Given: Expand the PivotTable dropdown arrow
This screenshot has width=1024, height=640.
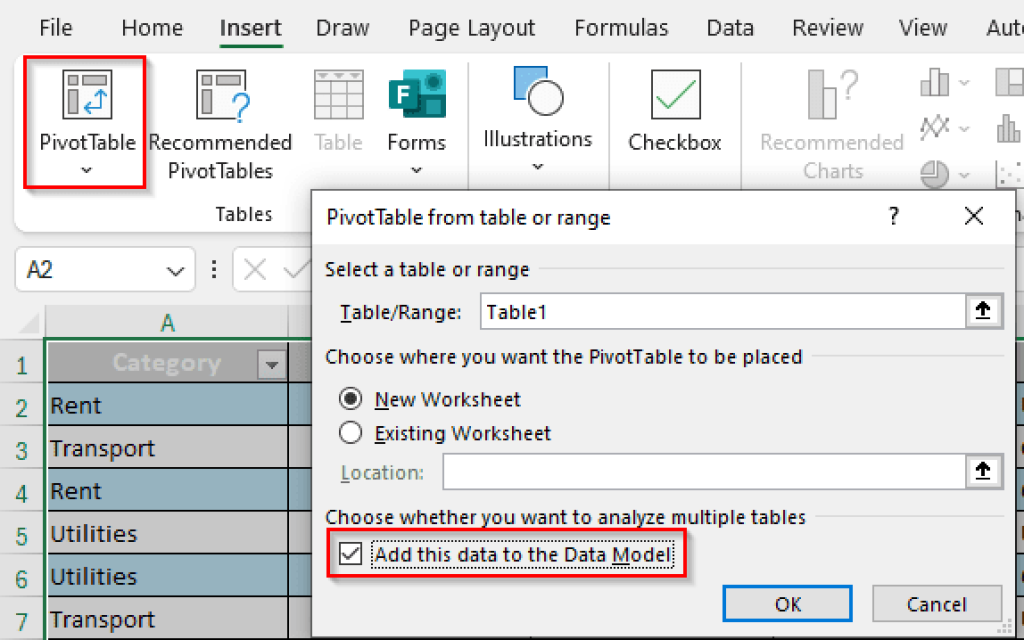Looking at the screenshot, I should click(86, 171).
